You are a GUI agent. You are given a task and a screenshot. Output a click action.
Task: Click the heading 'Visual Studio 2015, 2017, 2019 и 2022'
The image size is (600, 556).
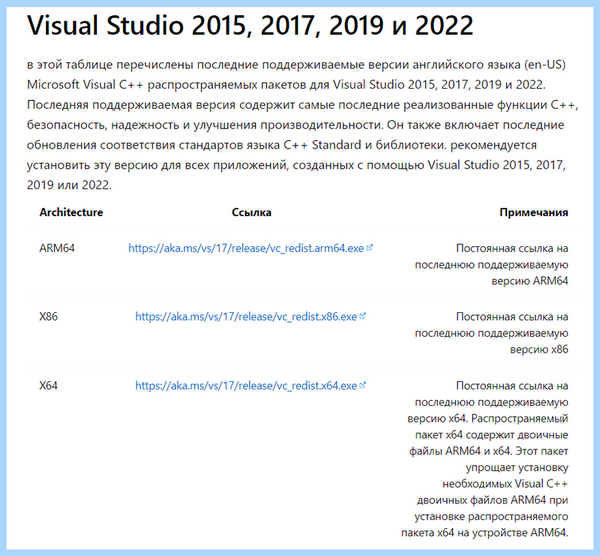(250, 26)
